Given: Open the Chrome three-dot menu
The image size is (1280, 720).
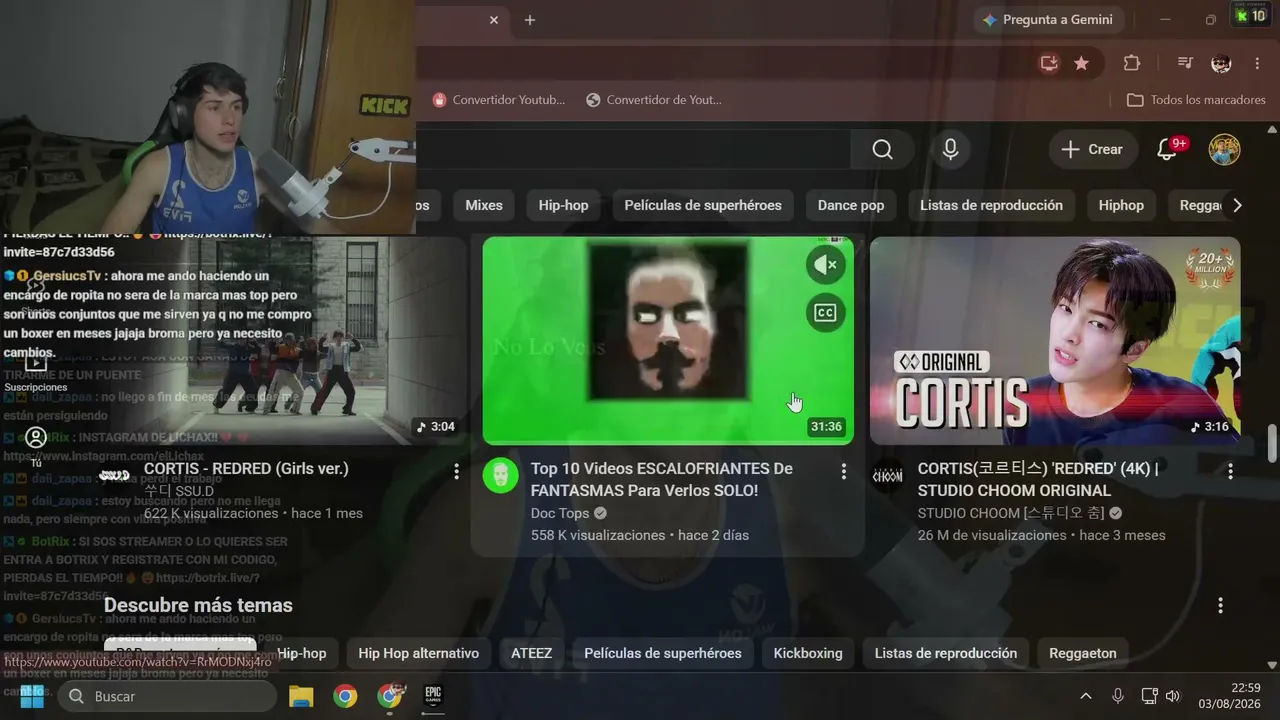Looking at the screenshot, I should click(x=1257, y=63).
